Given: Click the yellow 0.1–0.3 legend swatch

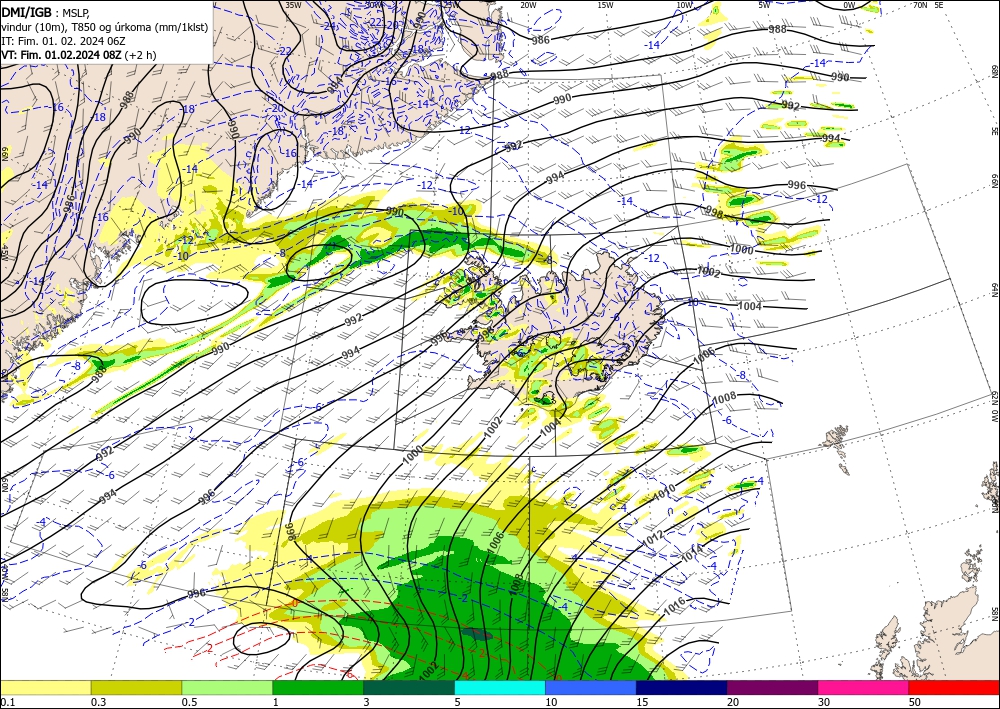Looking at the screenshot, I should (45, 687).
